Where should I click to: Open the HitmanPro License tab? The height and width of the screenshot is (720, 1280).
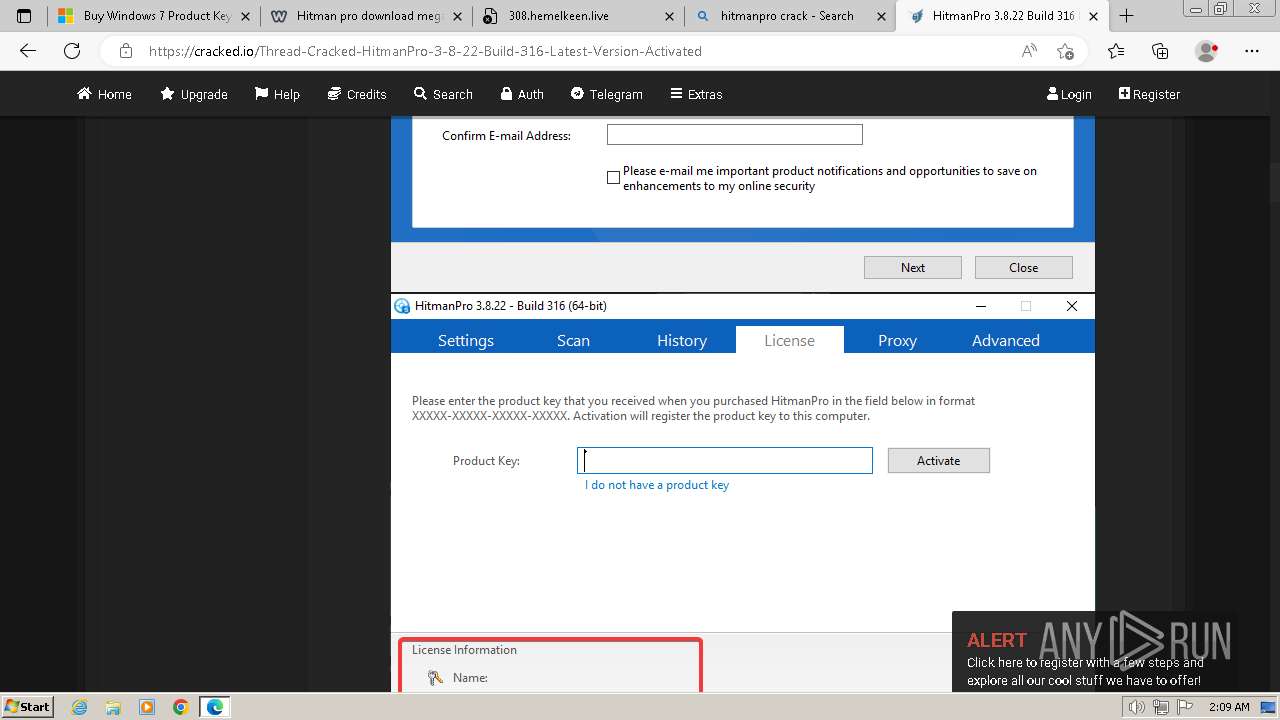click(790, 340)
